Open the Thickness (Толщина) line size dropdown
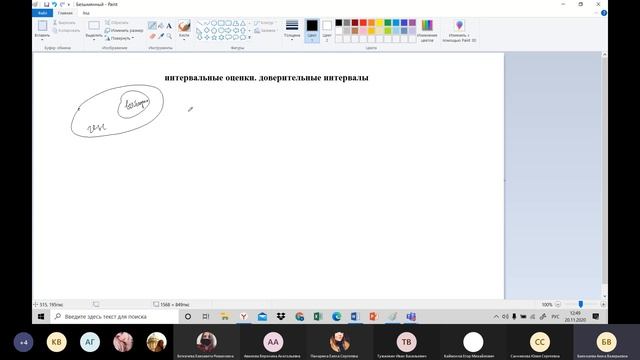Screen dimensions: 640x360 (292, 30)
